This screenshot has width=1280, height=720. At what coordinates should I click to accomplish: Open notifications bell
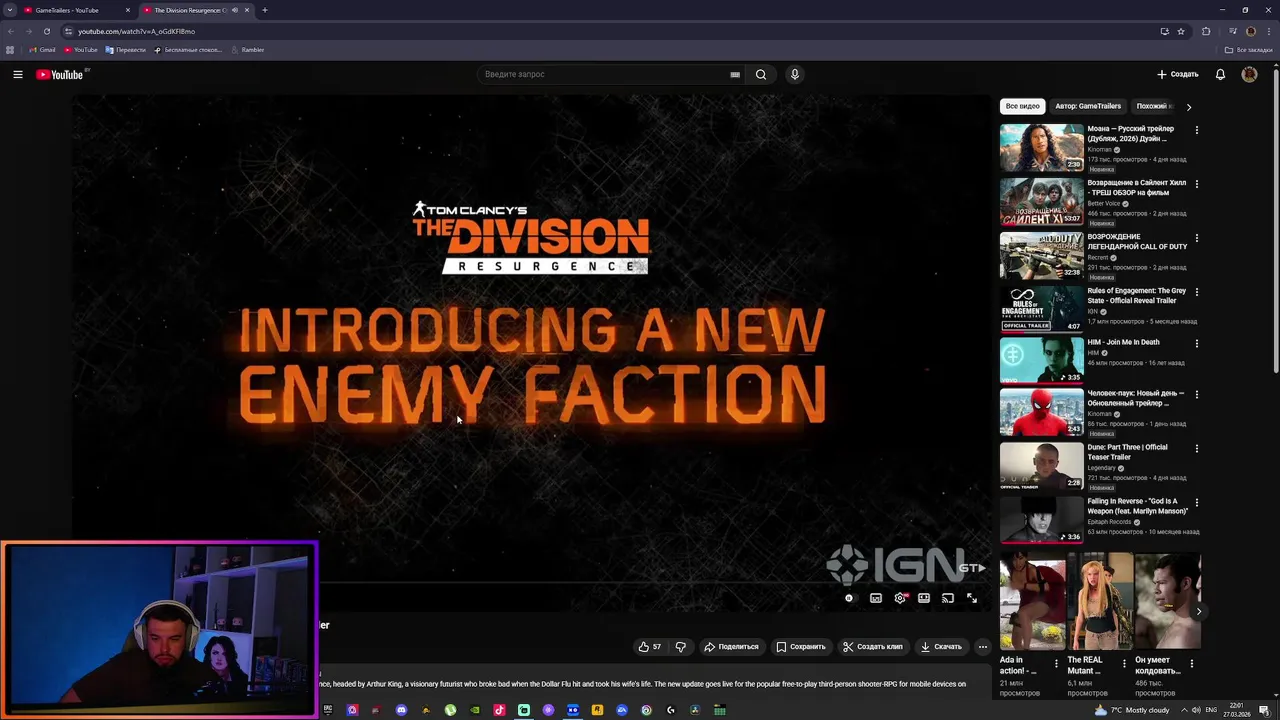1220,74
